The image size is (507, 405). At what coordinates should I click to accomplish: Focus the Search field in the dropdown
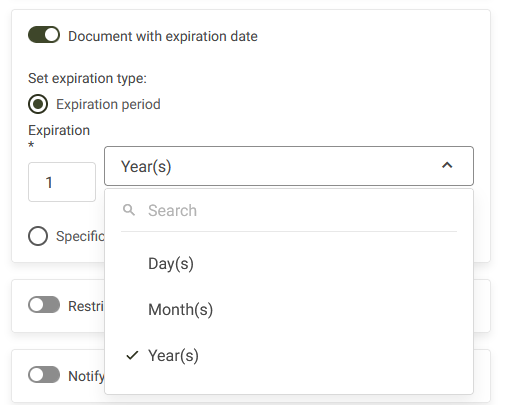pos(289,211)
